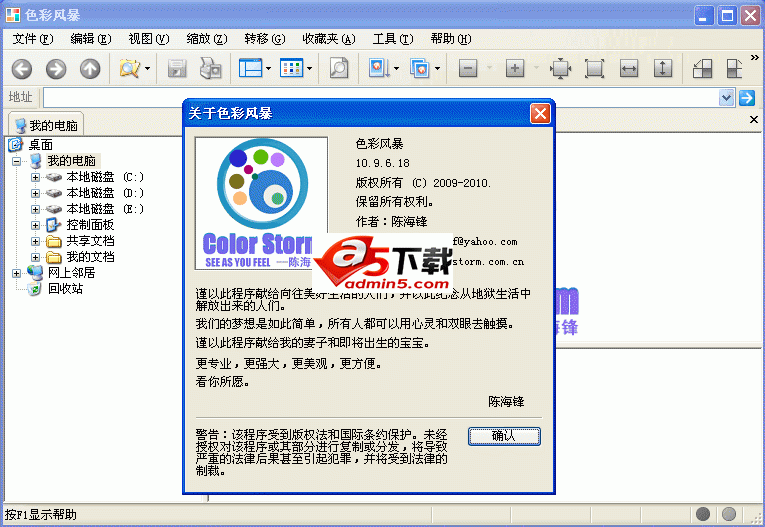
Task: Expand the 控制面板 node
Action: [35, 225]
